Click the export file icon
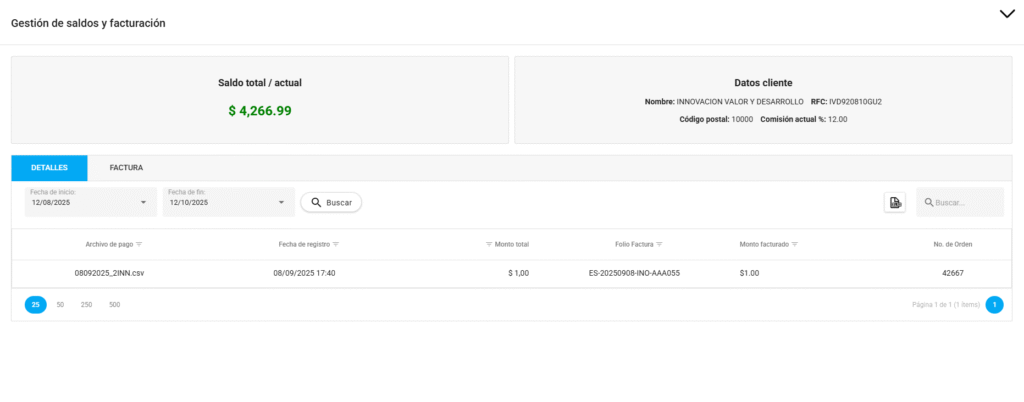The width and height of the screenshot is (1024, 402). 894,203
